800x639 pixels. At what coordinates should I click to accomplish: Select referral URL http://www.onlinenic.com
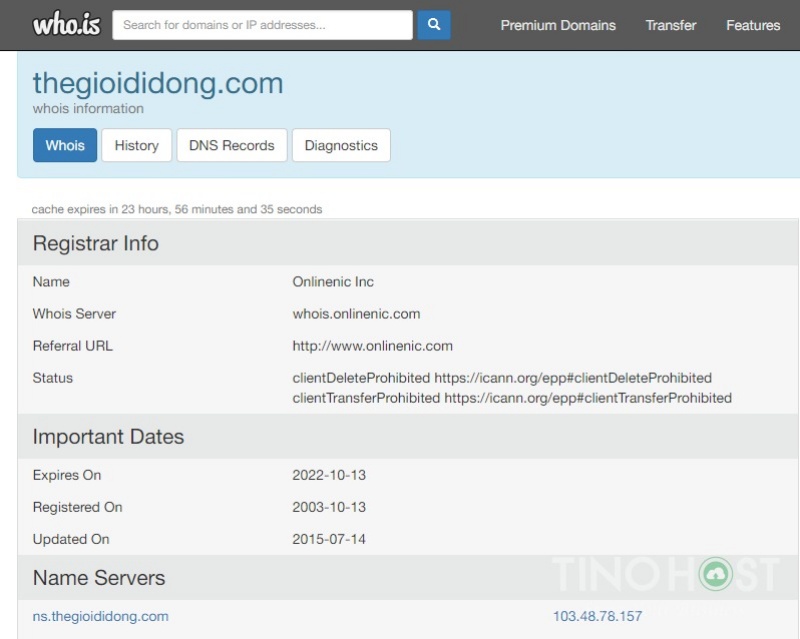click(372, 346)
